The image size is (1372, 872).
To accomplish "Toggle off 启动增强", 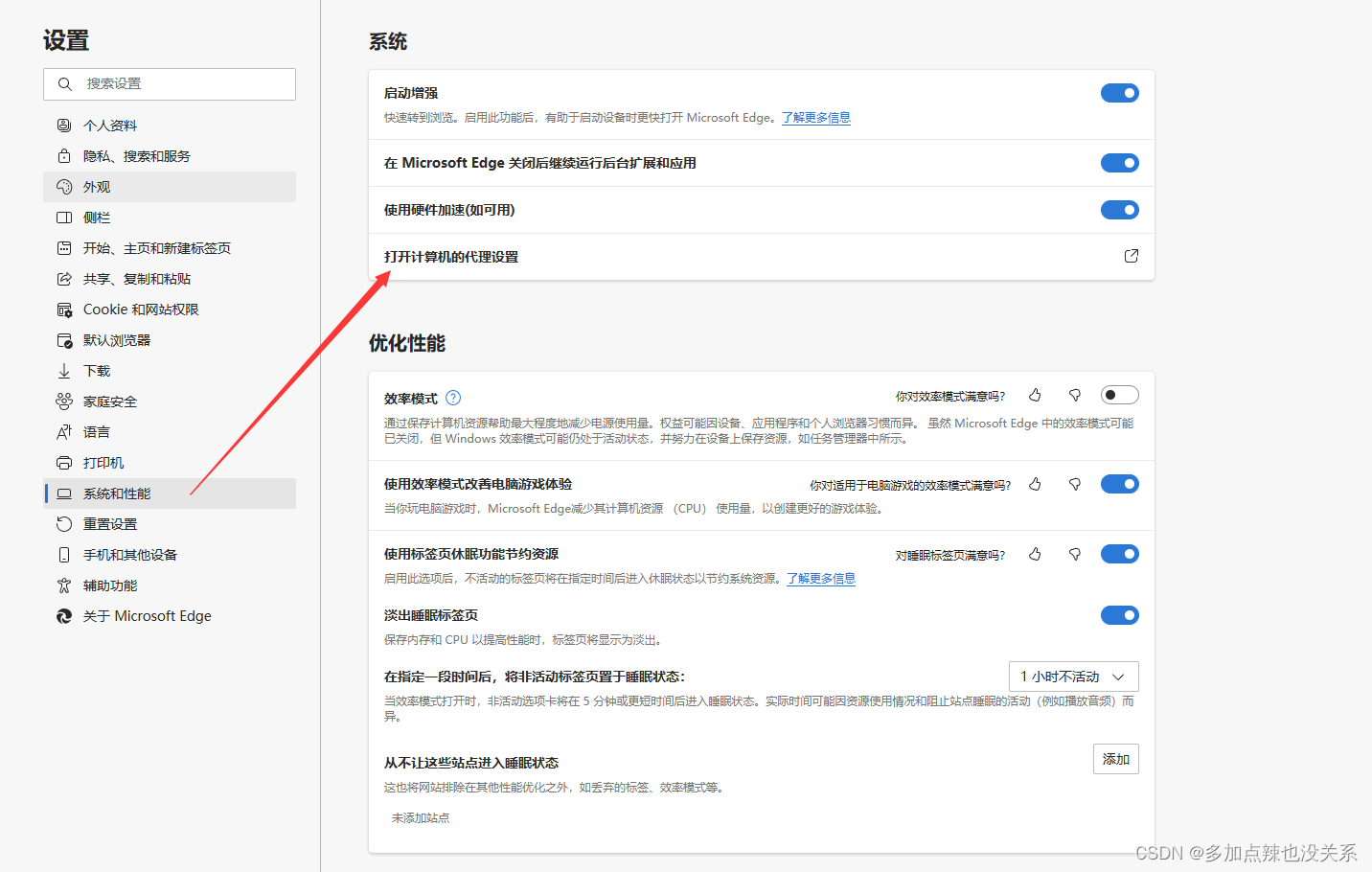I will [x=1119, y=93].
